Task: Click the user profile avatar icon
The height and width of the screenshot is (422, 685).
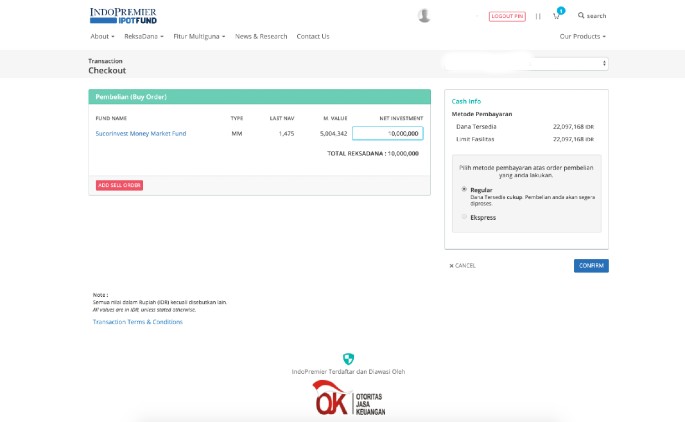Action: click(x=424, y=16)
